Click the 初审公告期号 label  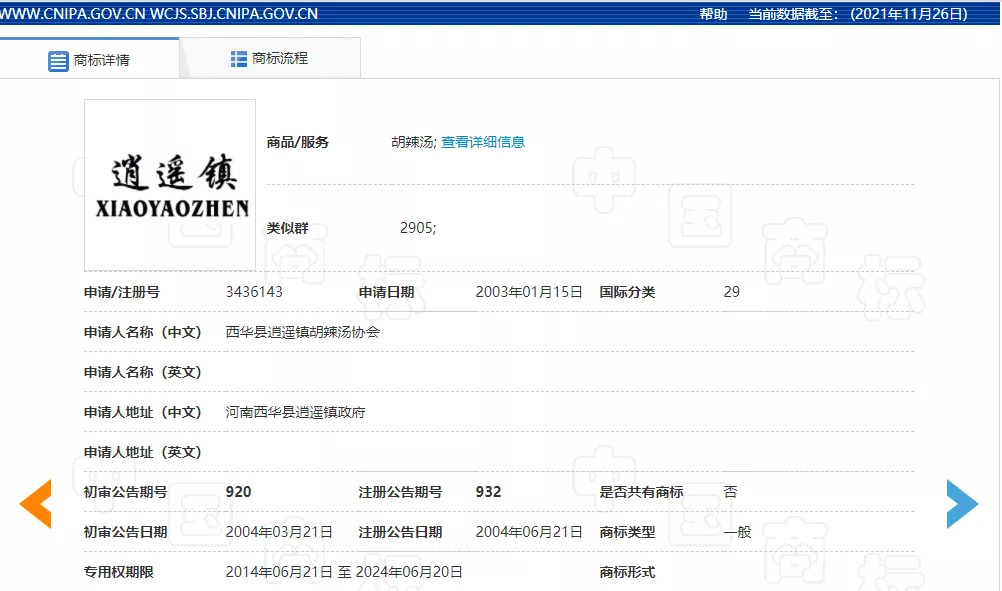point(126,492)
